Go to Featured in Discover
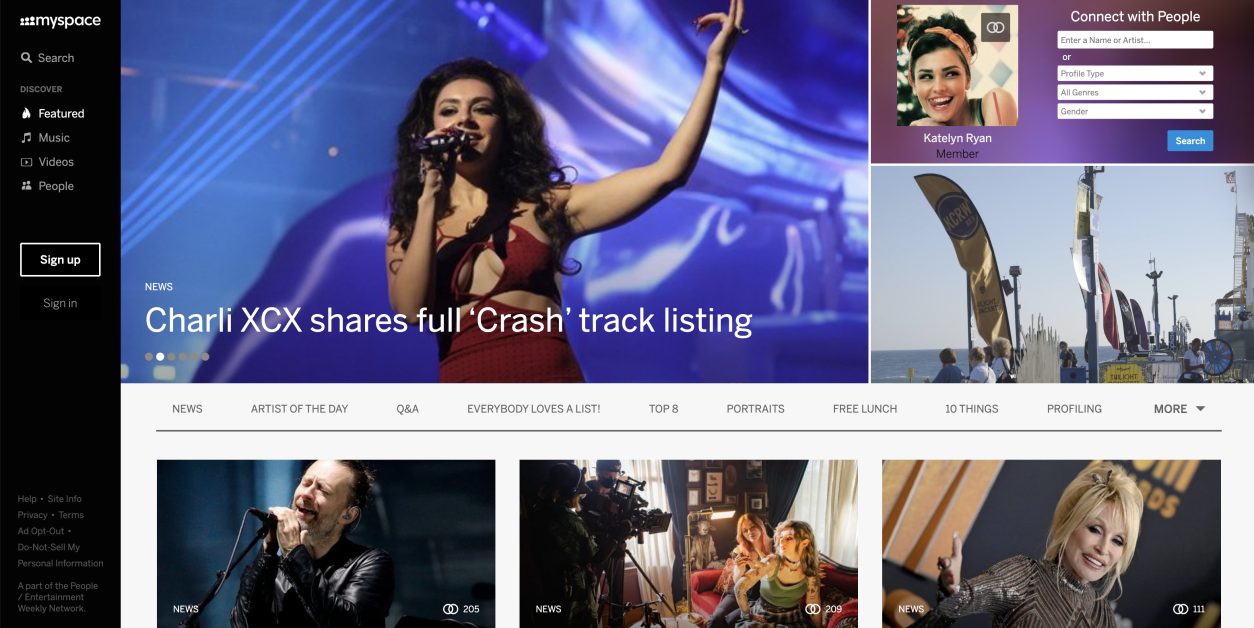 coord(53,114)
